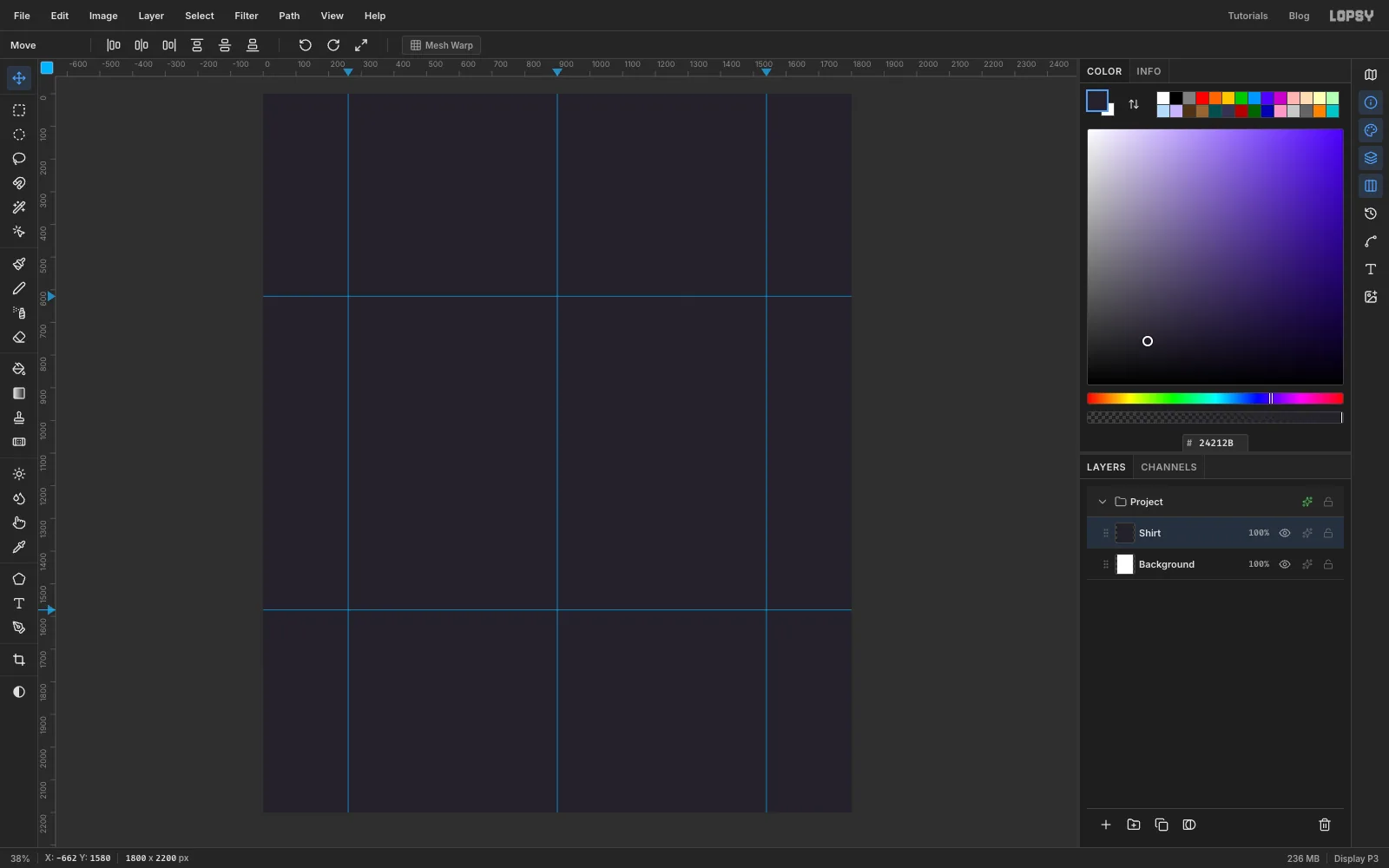Pick the Pencil tool
The width and height of the screenshot is (1389, 868).
click(18, 288)
